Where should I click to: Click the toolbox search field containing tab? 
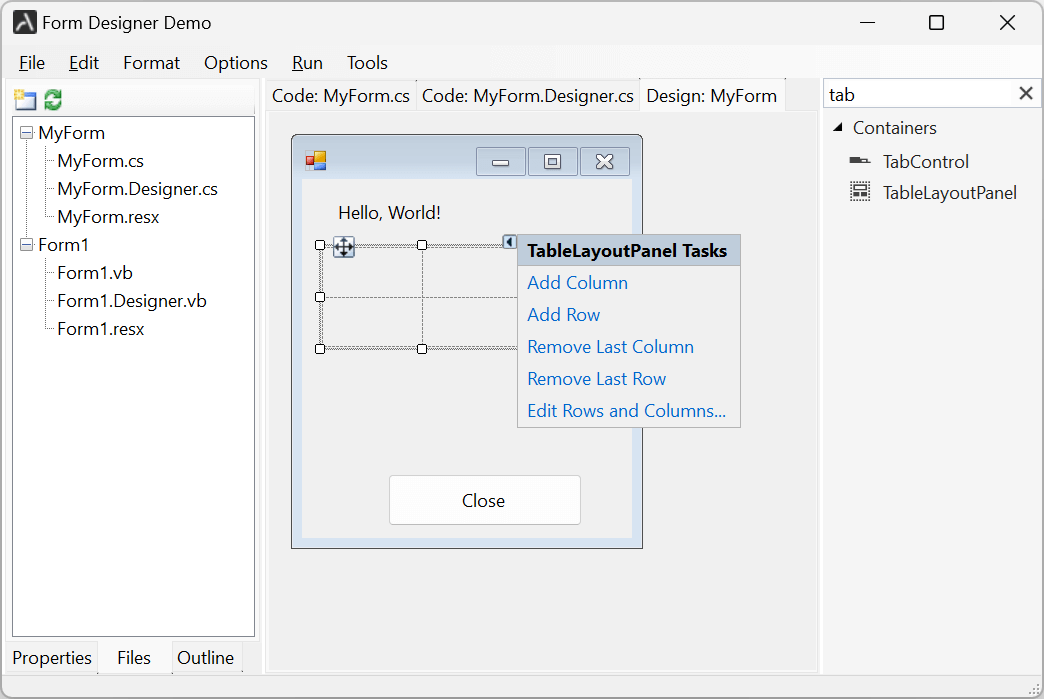pos(919,94)
